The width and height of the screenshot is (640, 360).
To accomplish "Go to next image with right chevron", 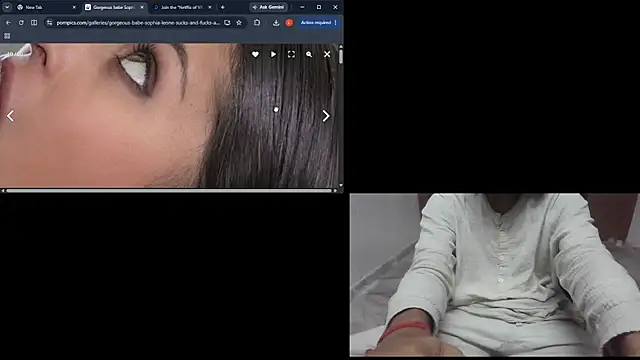I will pos(326,116).
